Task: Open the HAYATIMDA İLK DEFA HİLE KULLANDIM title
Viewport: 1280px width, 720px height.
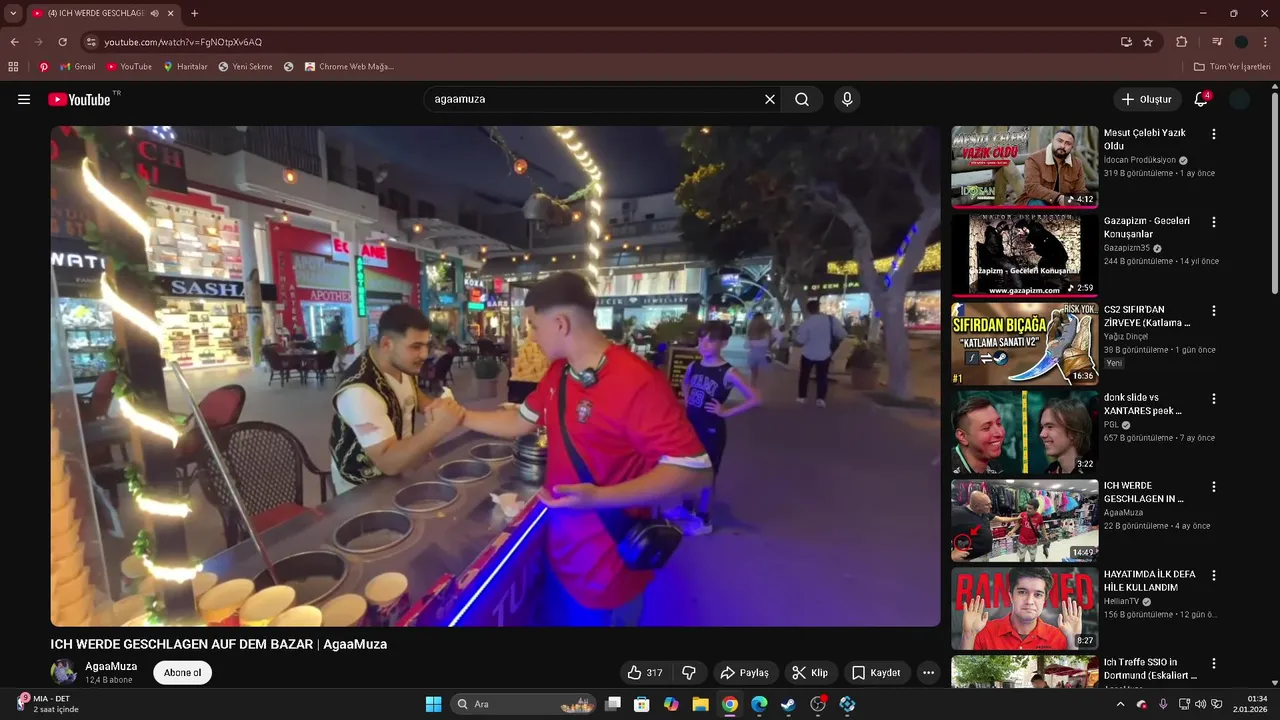Action: [1150, 581]
